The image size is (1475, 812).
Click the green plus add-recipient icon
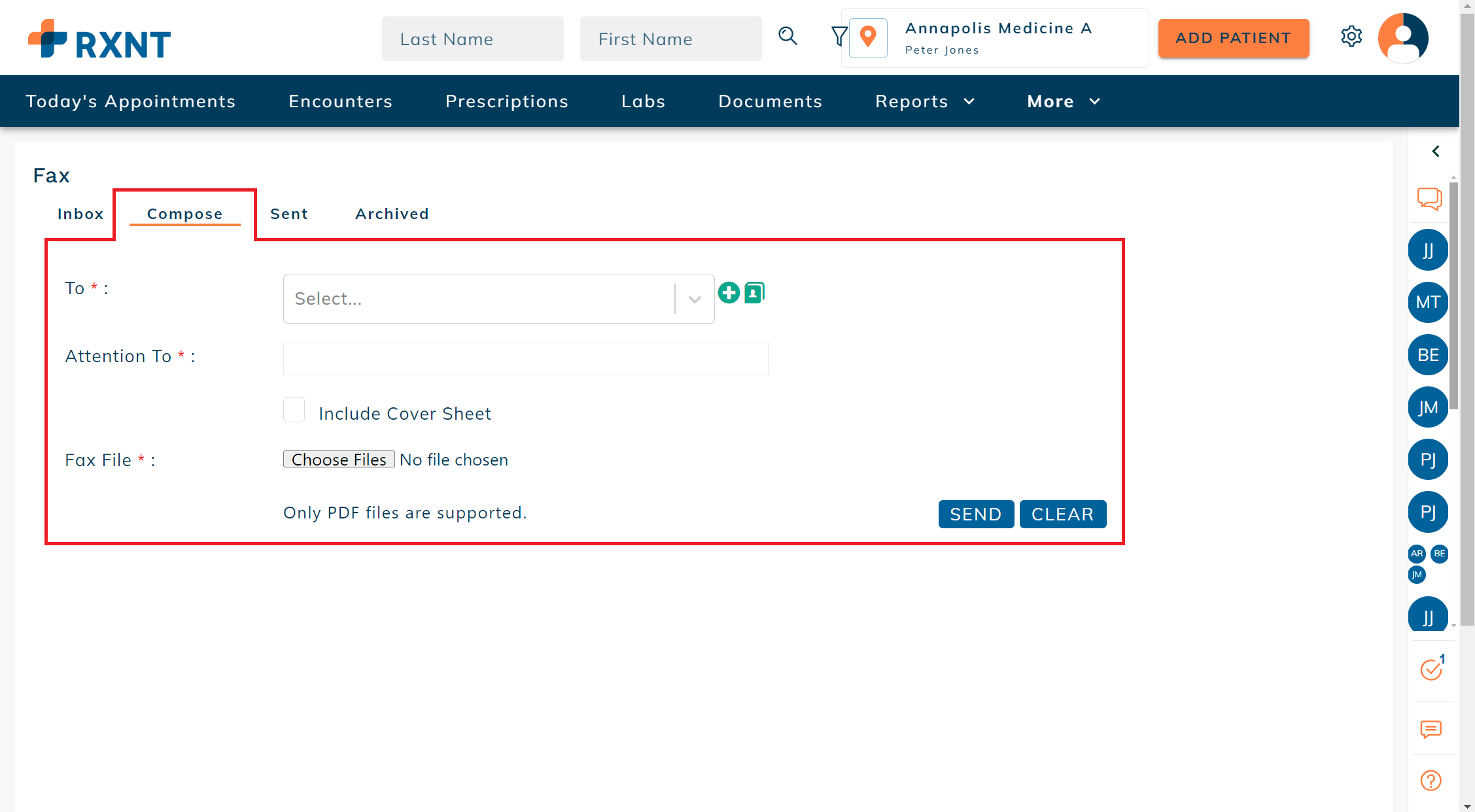coord(729,292)
